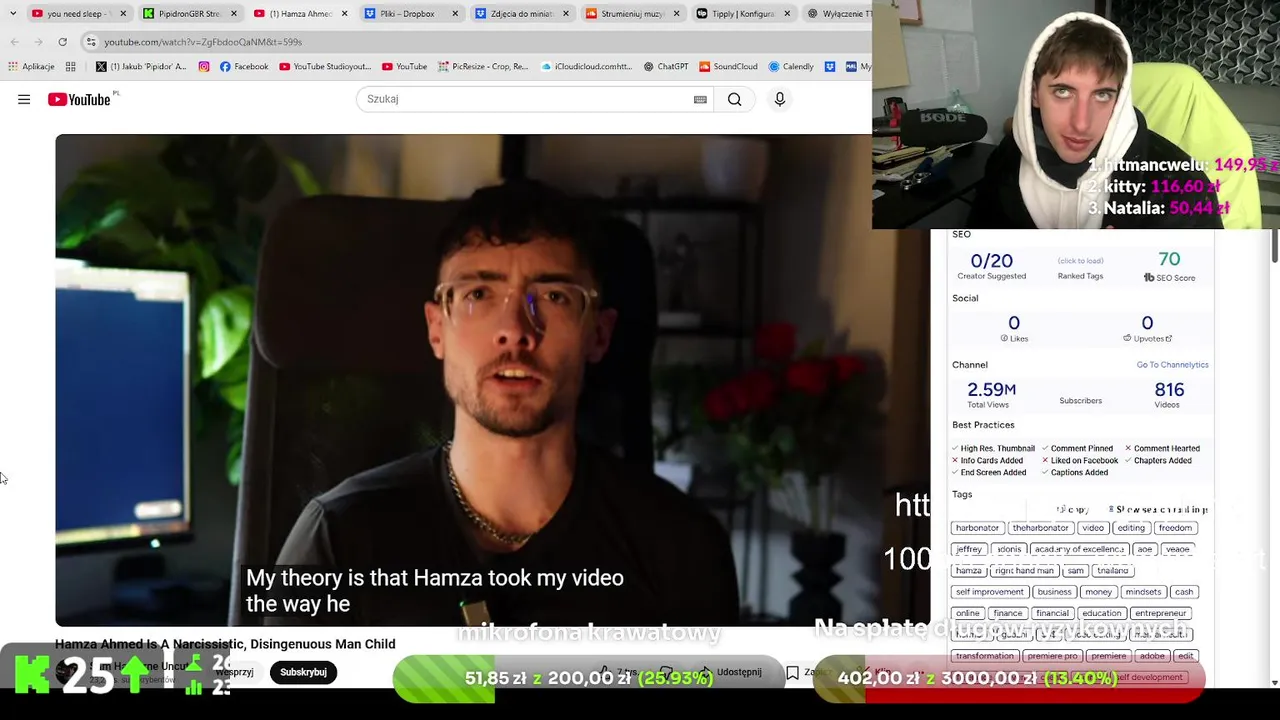1280x720 pixels.
Task: Select the 'entrepreneur' tag
Action: (x=1161, y=613)
